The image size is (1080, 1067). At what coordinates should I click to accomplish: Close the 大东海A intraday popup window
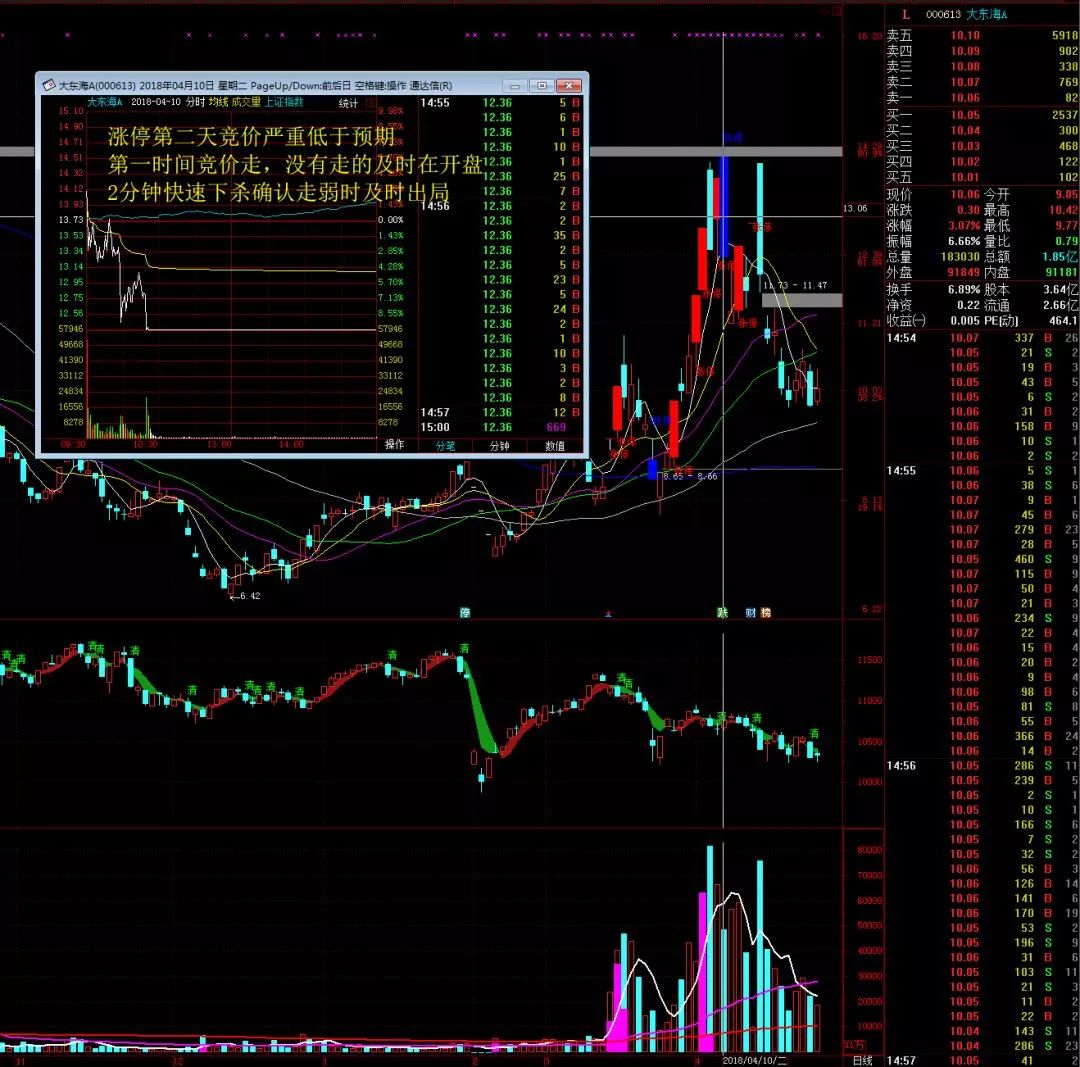(x=570, y=86)
